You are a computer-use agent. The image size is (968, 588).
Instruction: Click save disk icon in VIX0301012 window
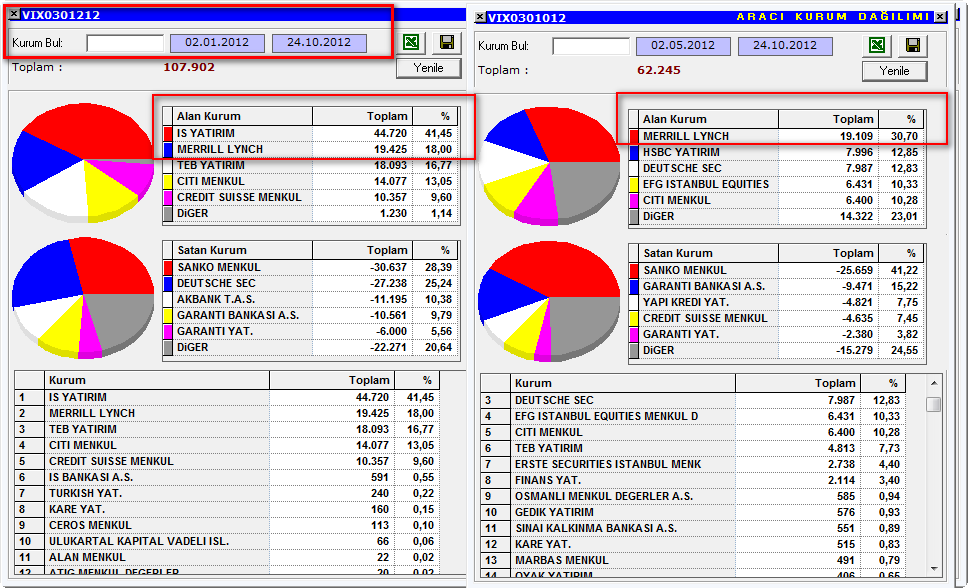point(912,45)
